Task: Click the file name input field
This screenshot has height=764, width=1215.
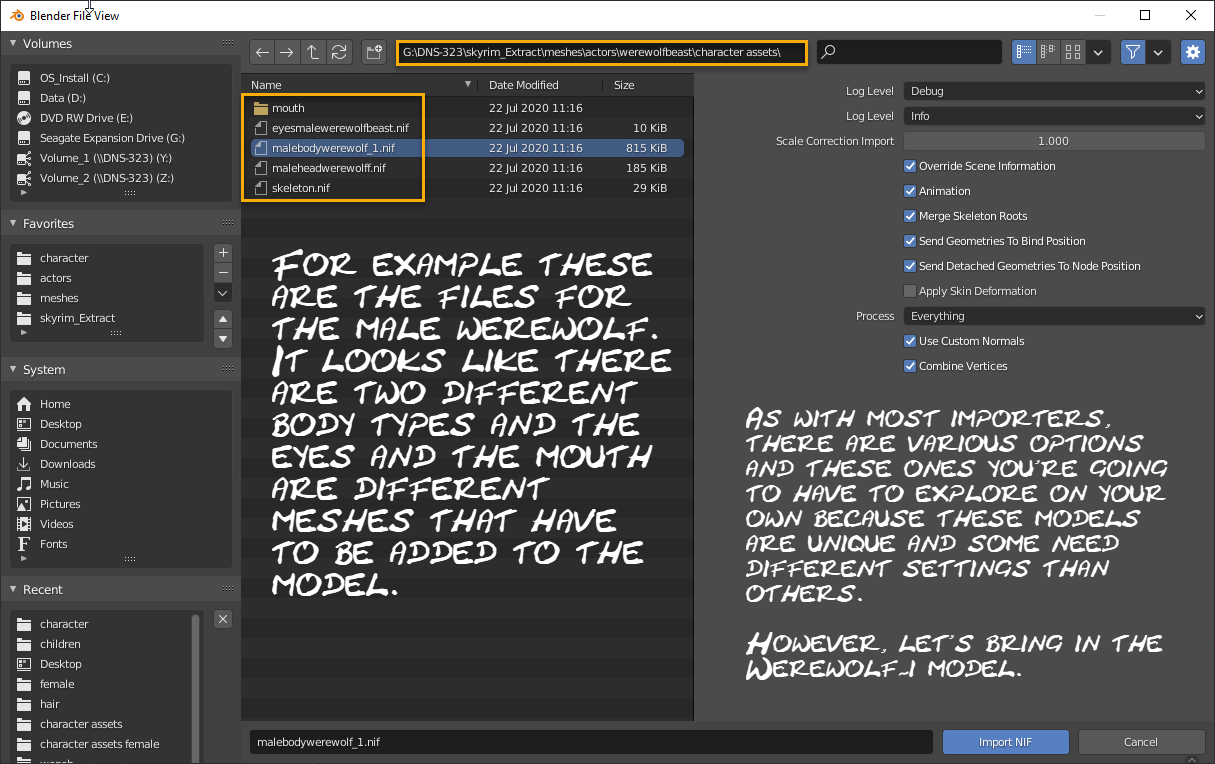Action: tap(591, 742)
